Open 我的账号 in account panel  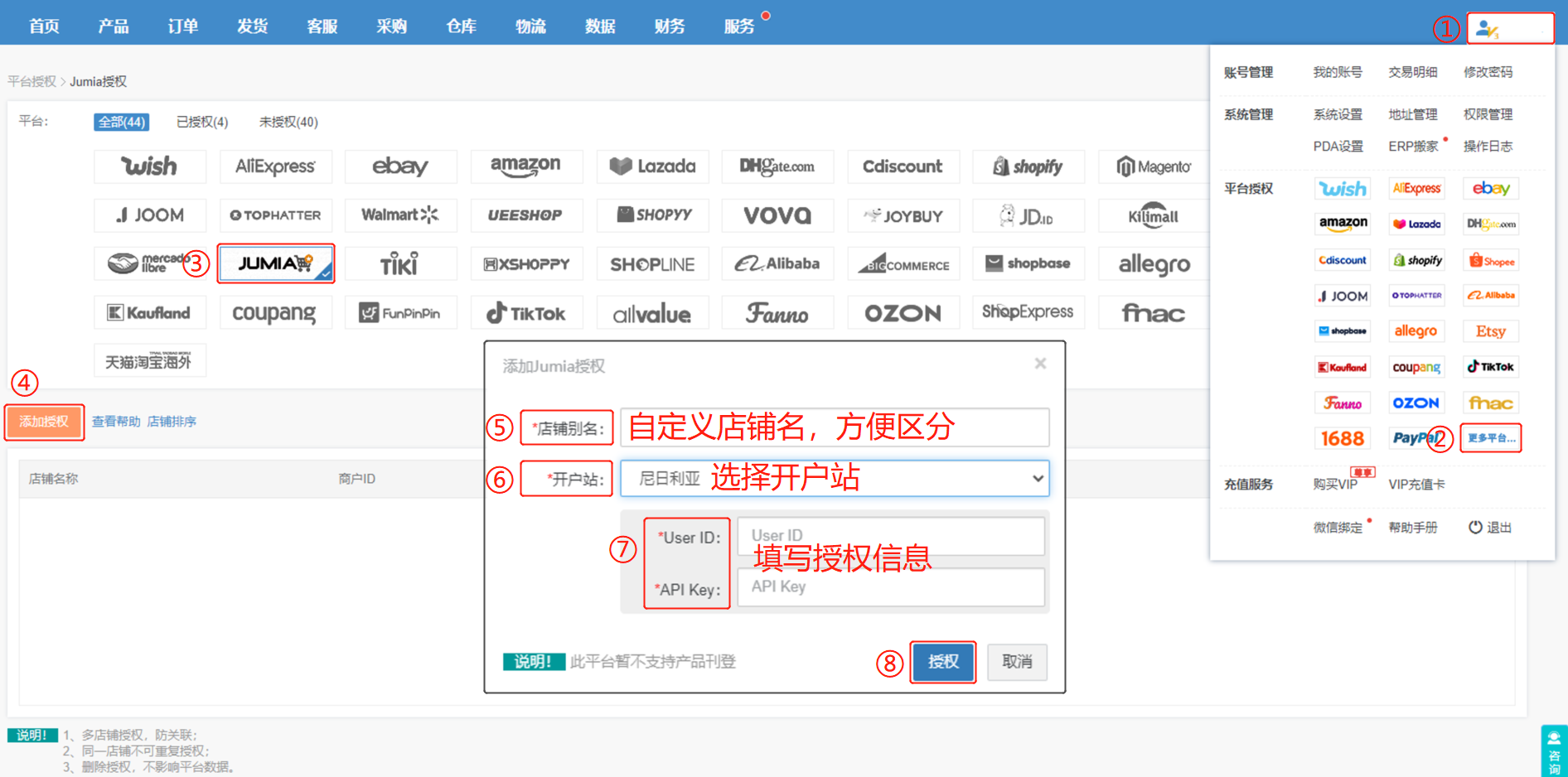click(1338, 72)
